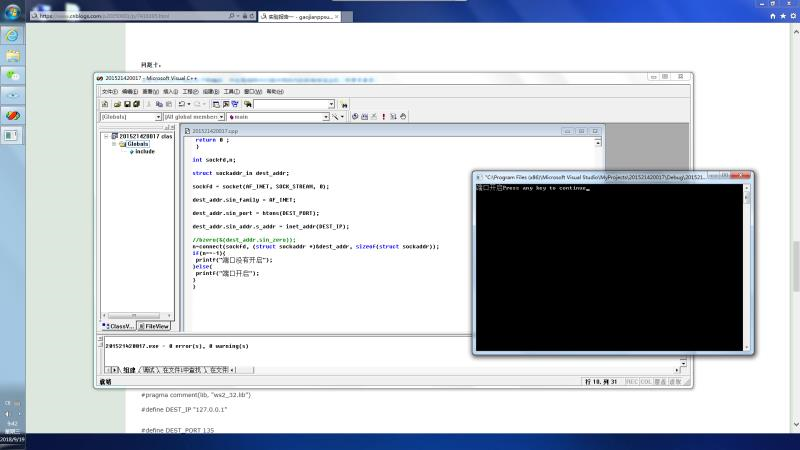This screenshot has height=450, width=800.
Task: Open the WeChat icon on the taskbar
Action: [13, 75]
